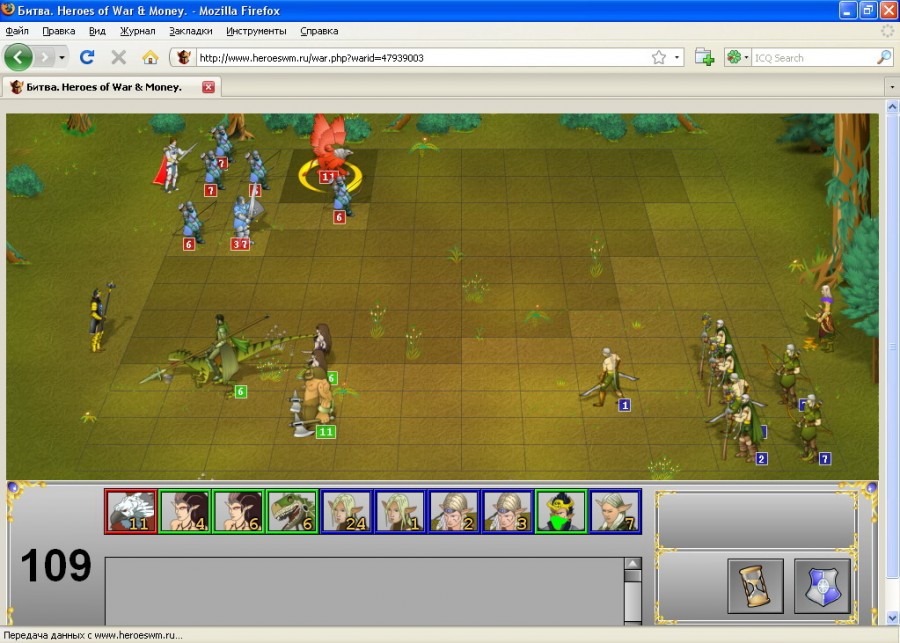Viewport: 900px width, 643px height.
Task: Bookmark this page with the star icon
Action: coord(659,57)
